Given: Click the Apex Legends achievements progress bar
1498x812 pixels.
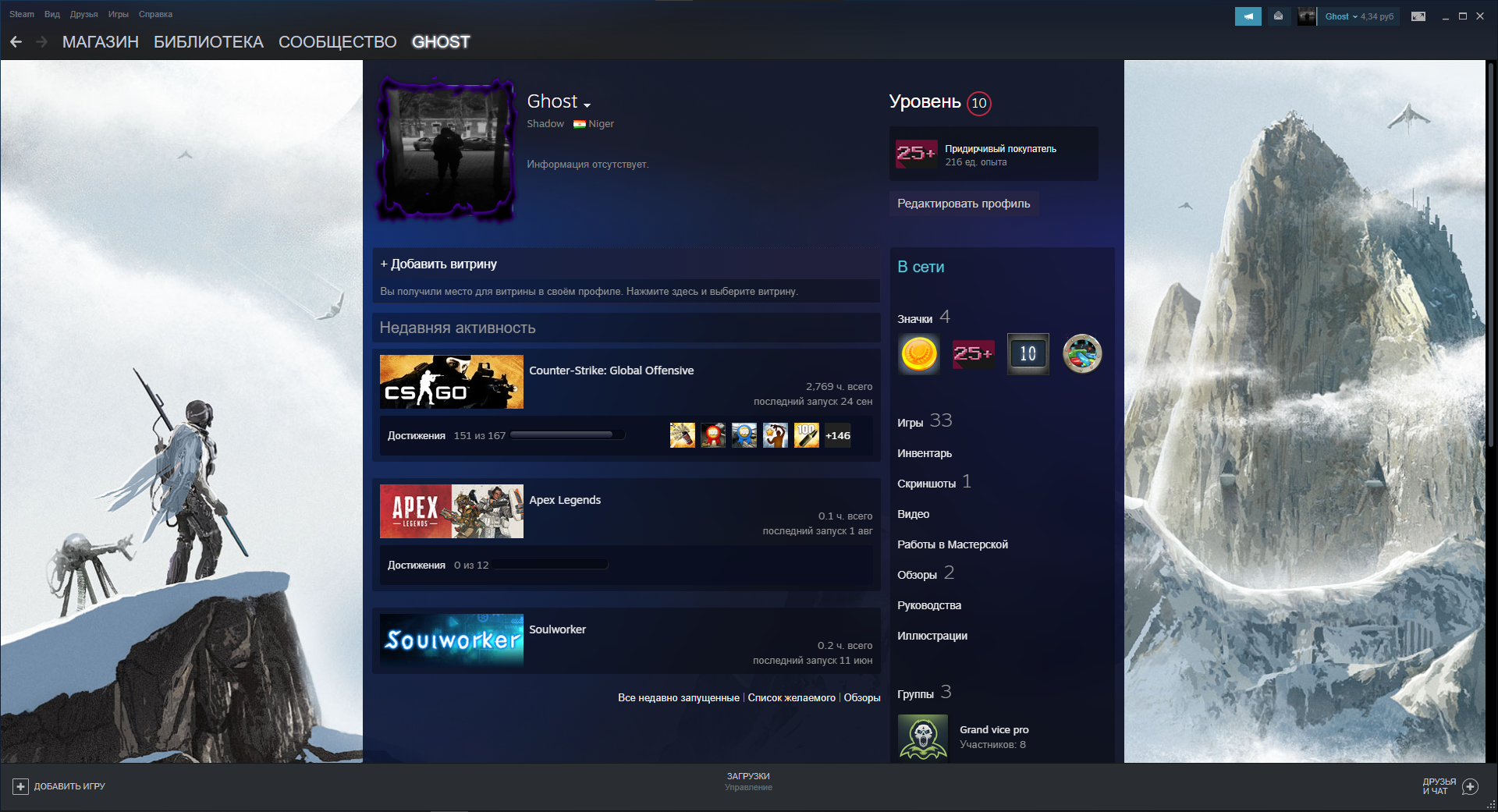Looking at the screenshot, I should tap(551, 565).
